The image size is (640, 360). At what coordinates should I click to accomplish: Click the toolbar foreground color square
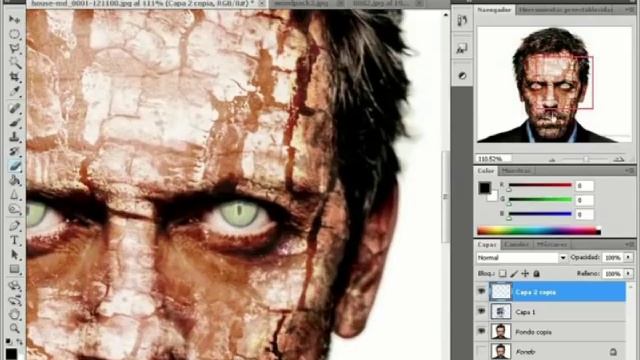coord(11,353)
